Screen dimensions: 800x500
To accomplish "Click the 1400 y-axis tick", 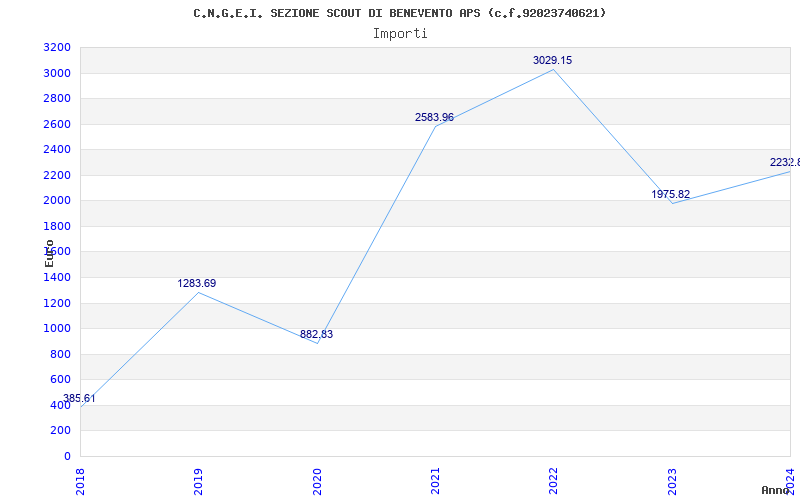I will click(x=57, y=278).
